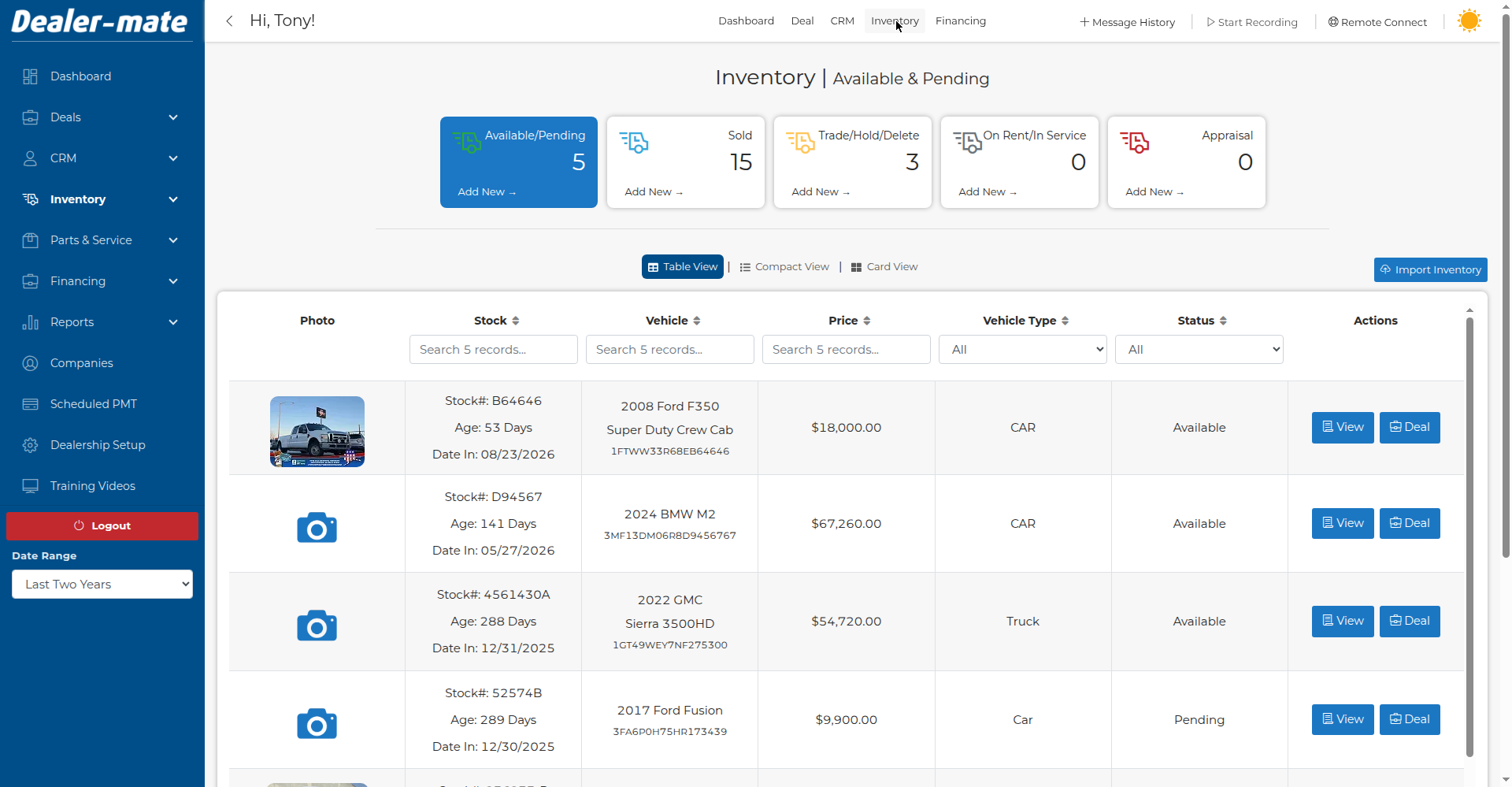Viewport: 1512px width, 787px height.
Task: Click the Sold card truck icon
Action: pos(634,143)
